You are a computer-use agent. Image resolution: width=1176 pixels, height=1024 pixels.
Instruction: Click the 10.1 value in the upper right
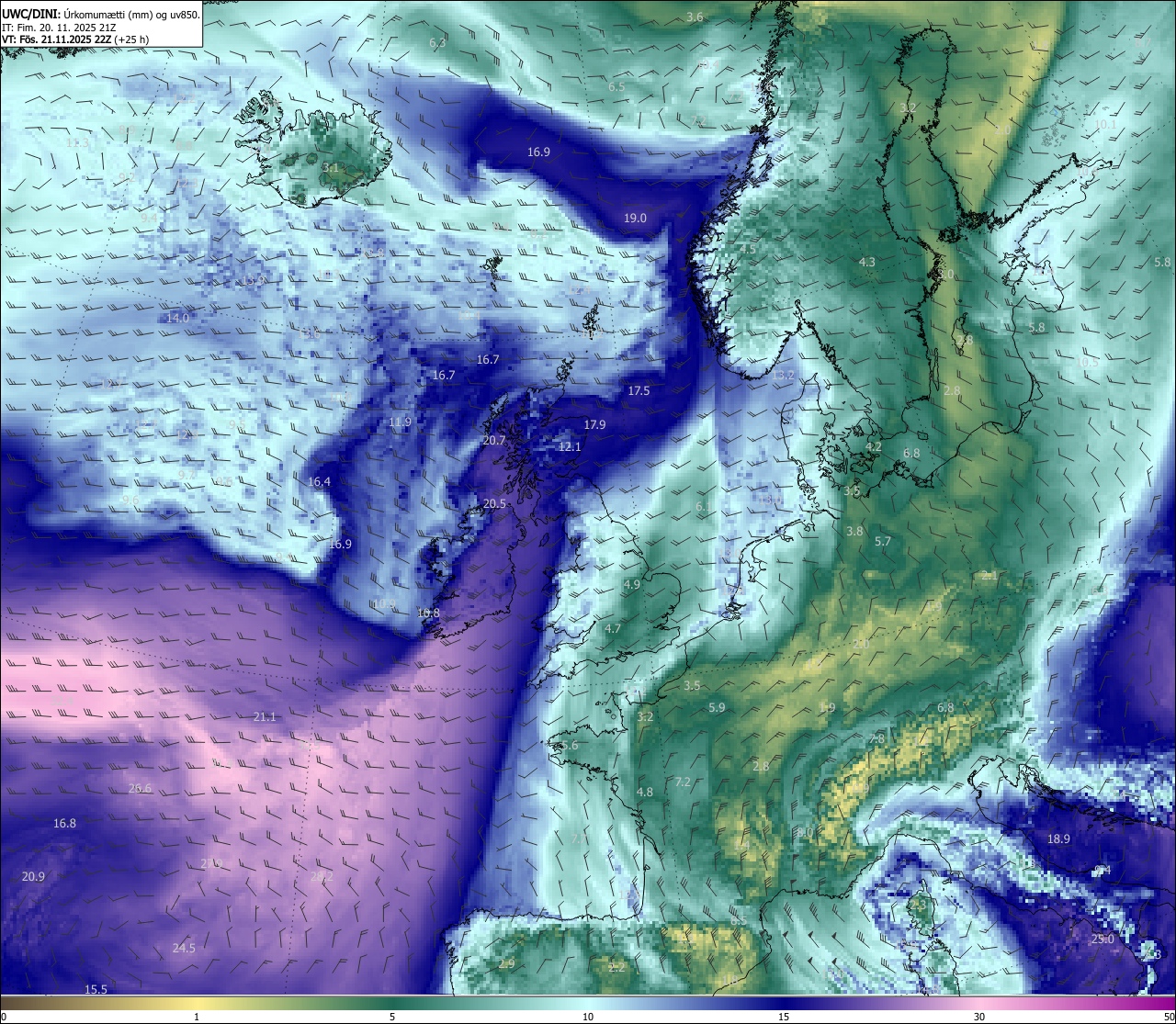click(x=1104, y=125)
